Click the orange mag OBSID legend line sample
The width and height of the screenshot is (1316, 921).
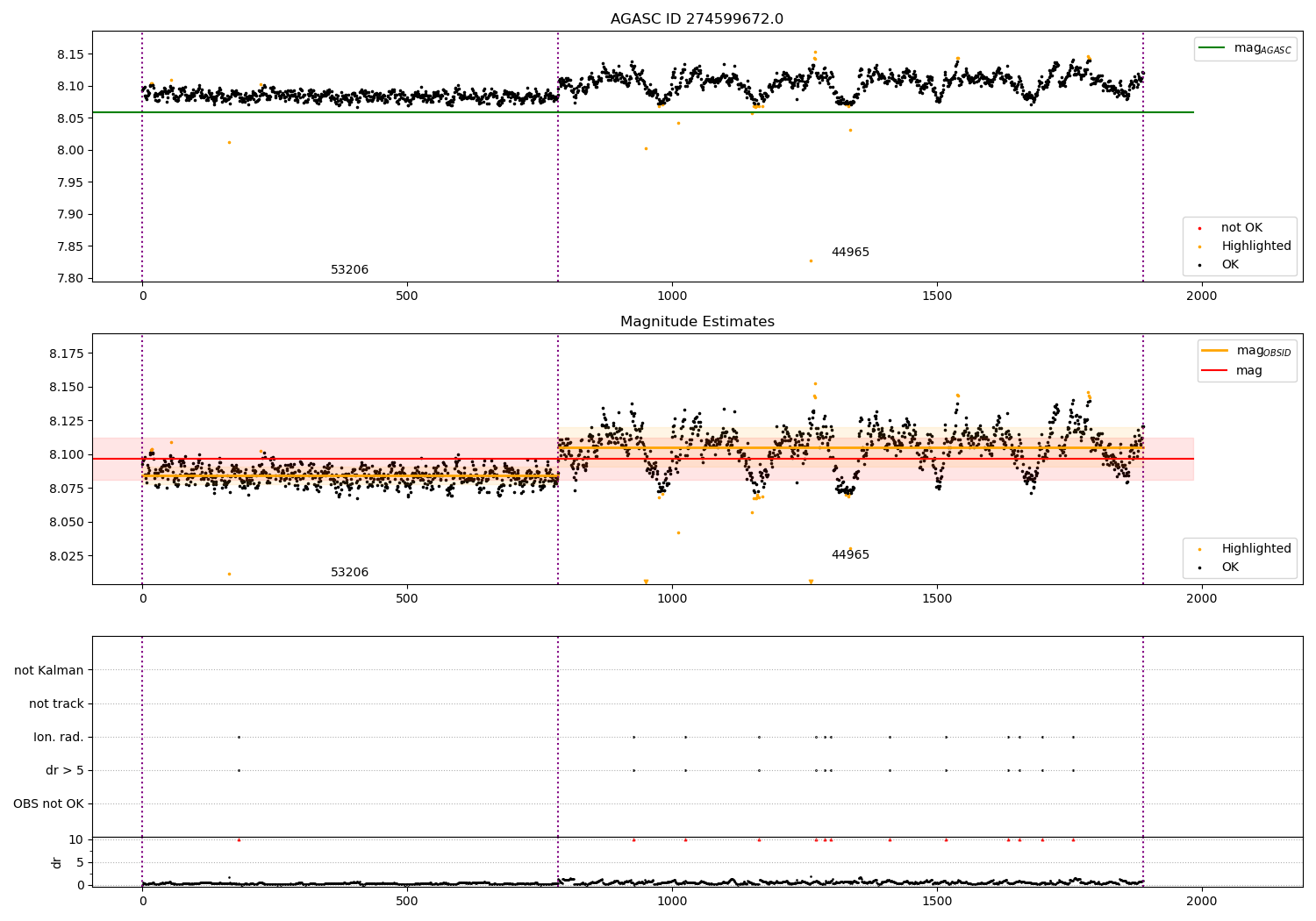point(1215,351)
